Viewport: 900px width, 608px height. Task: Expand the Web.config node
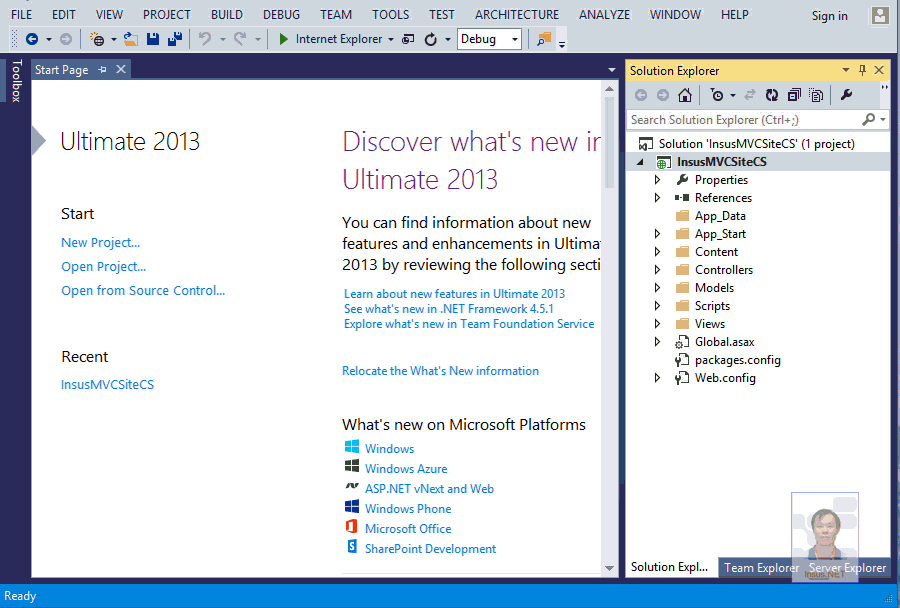click(657, 378)
